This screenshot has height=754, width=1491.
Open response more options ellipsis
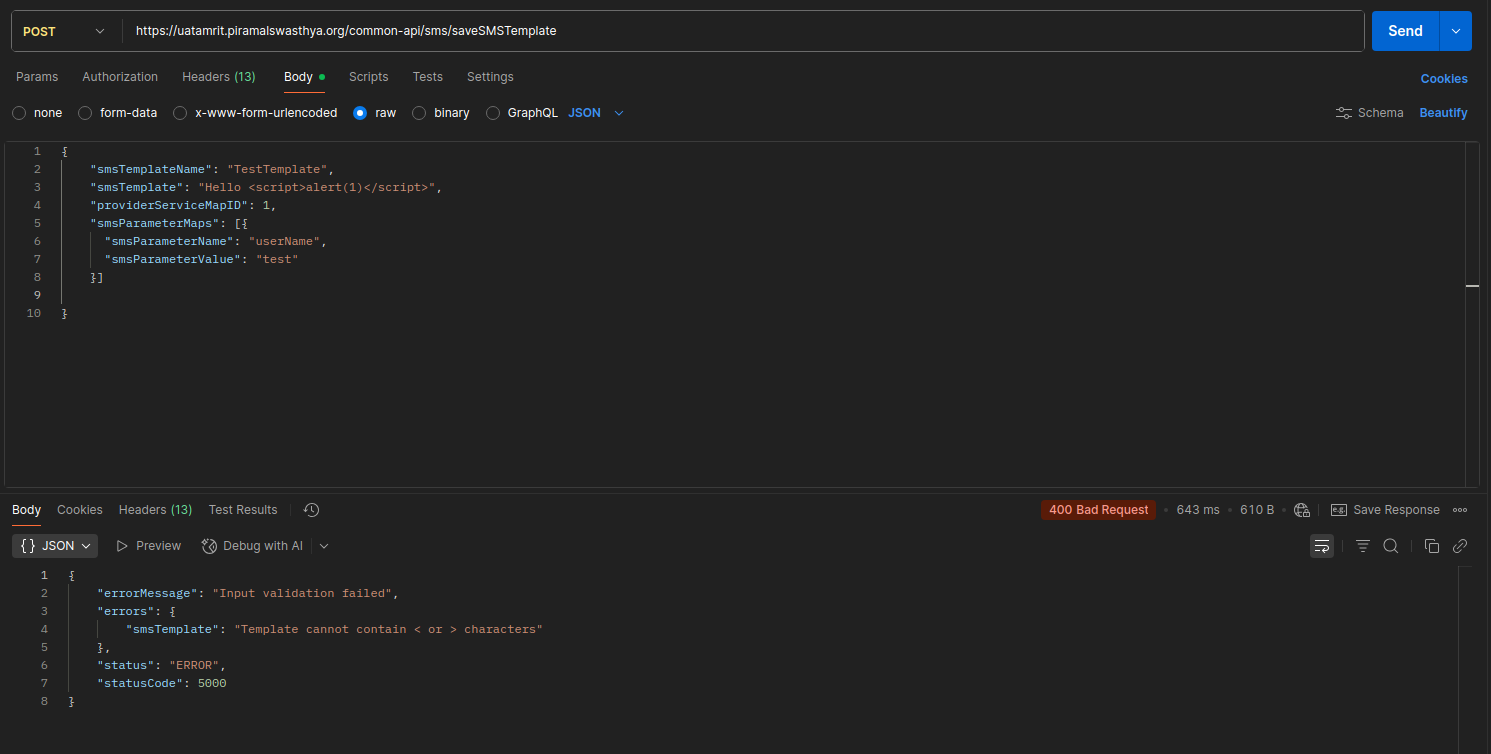1460,510
